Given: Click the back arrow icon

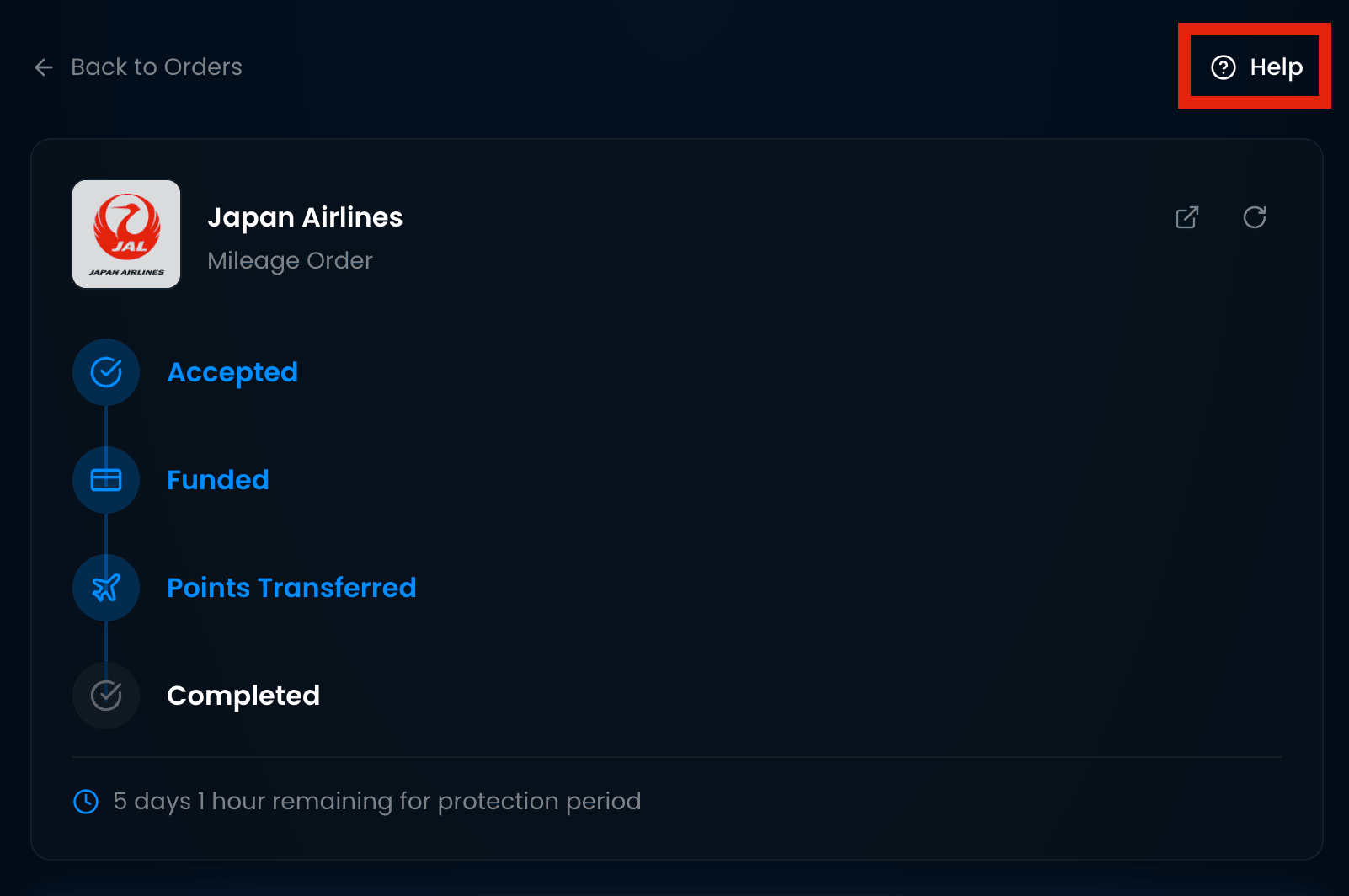Looking at the screenshot, I should click(x=44, y=67).
